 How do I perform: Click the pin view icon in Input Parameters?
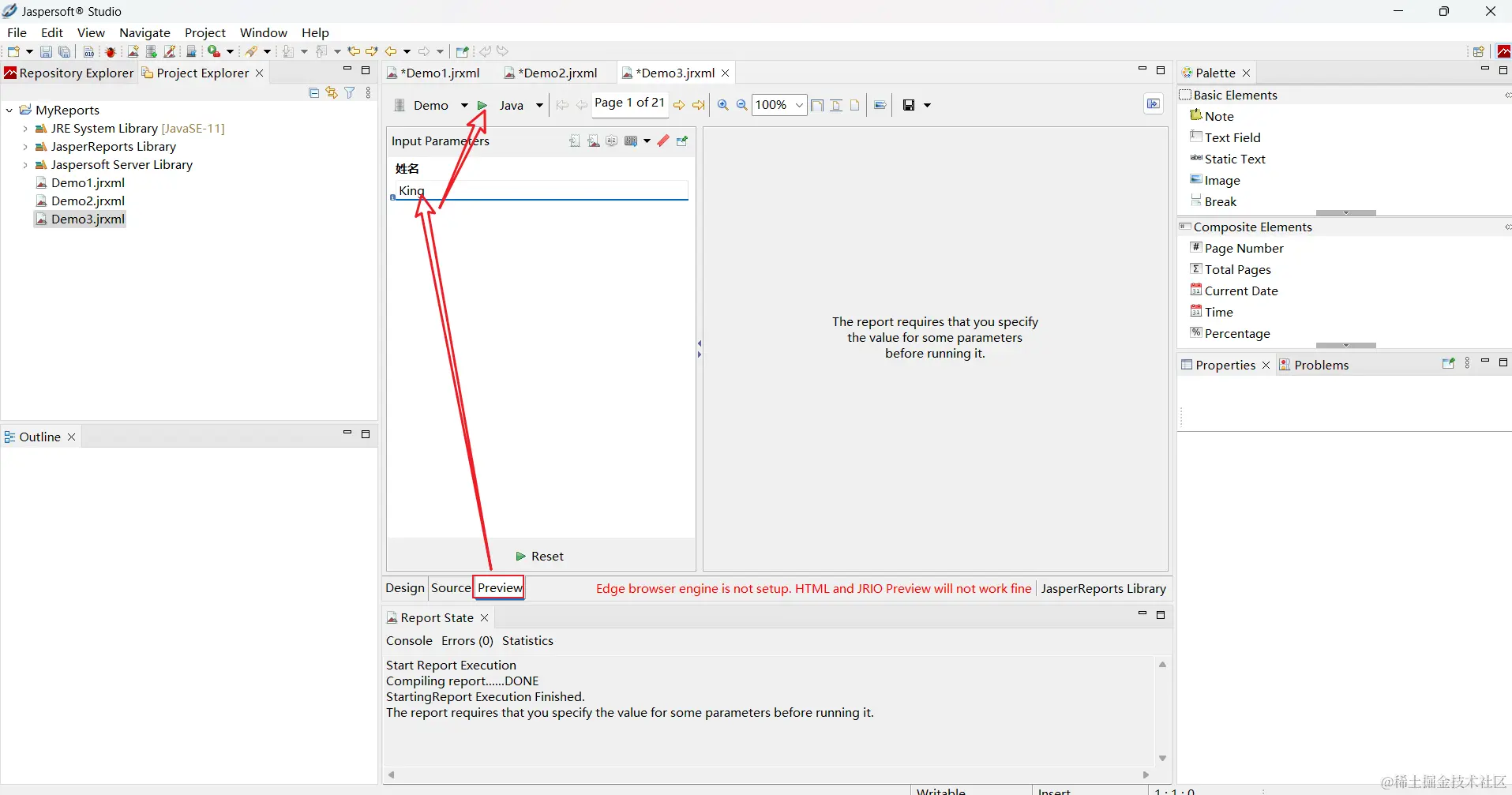(x=682, y=141)
